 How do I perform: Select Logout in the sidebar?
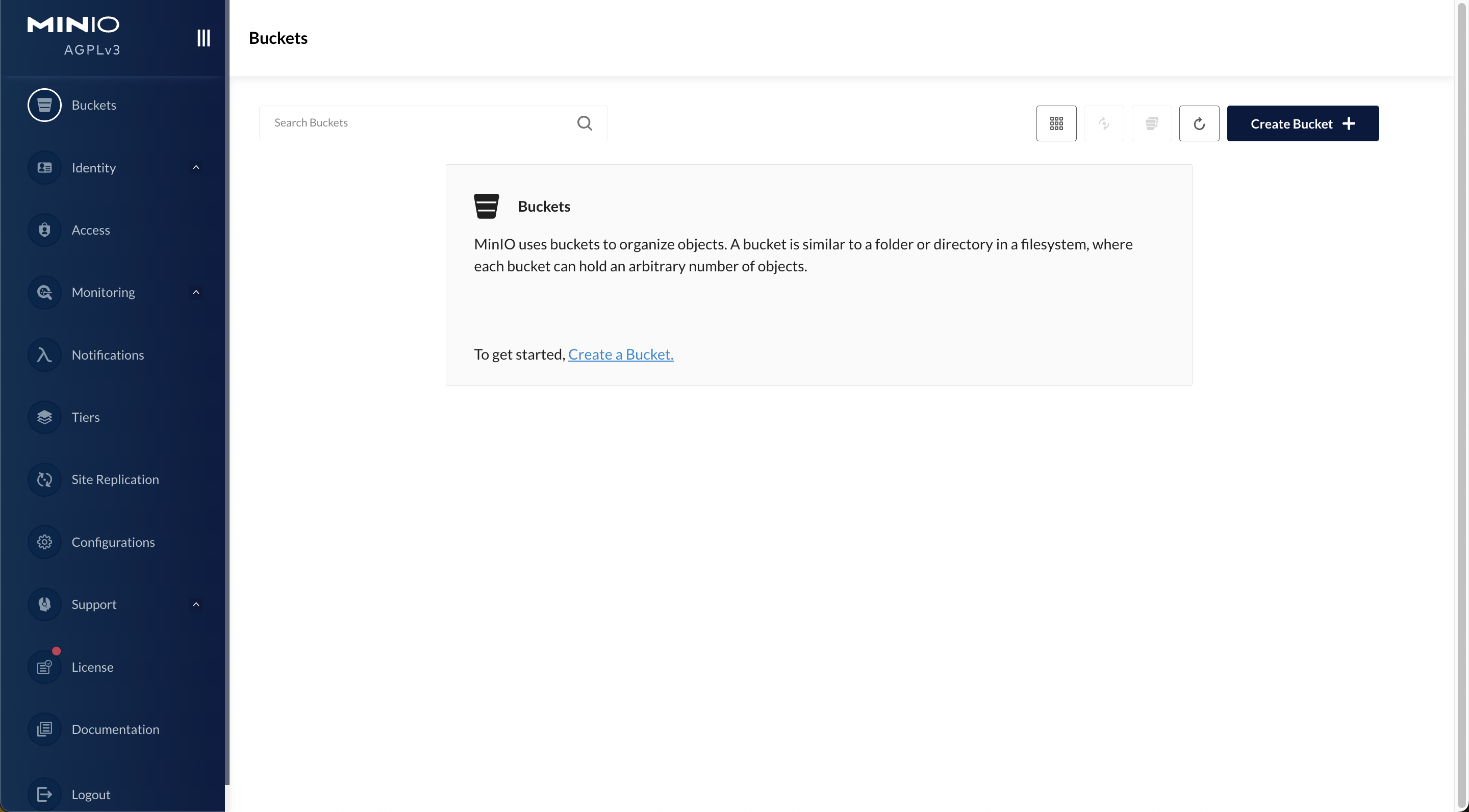point(91,794)
